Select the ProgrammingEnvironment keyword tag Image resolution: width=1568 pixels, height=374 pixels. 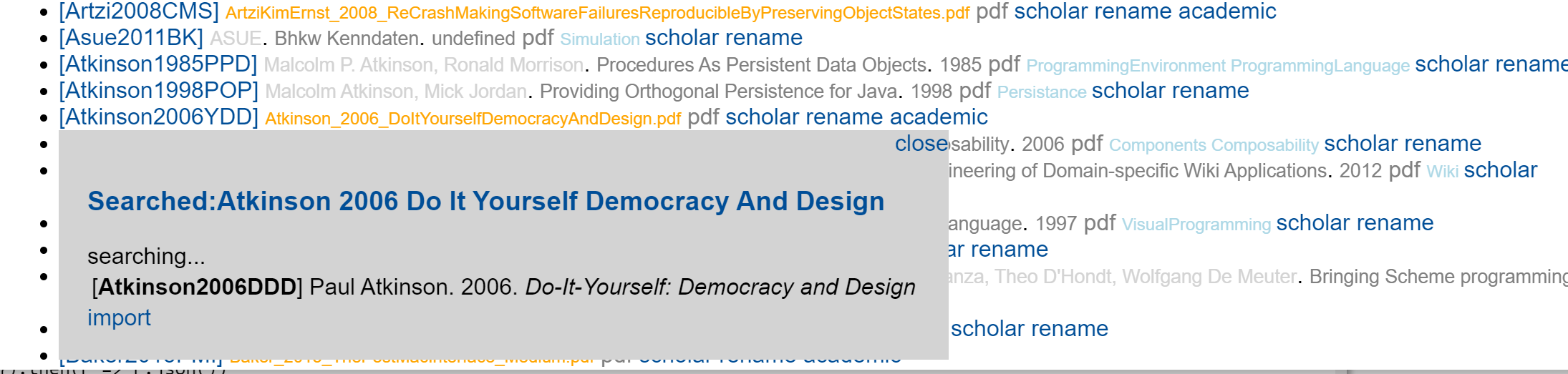click(x=1126, y=66)
